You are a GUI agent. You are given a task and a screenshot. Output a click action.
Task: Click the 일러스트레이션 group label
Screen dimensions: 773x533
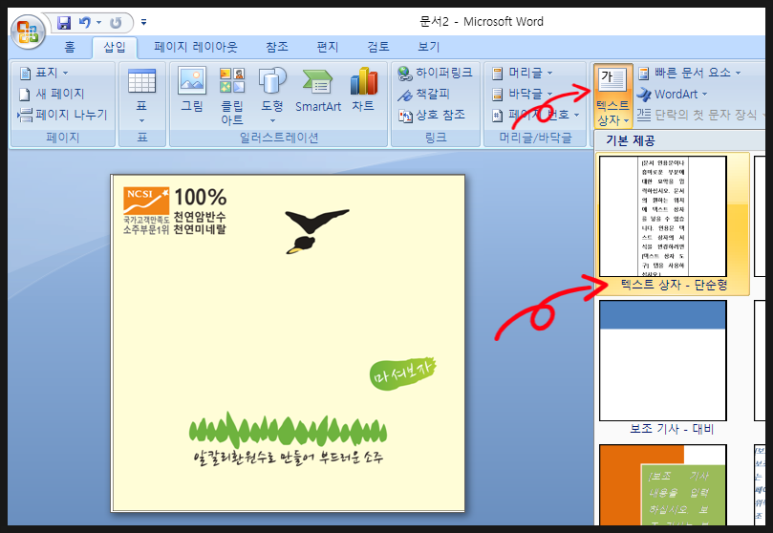coord(279,138)
